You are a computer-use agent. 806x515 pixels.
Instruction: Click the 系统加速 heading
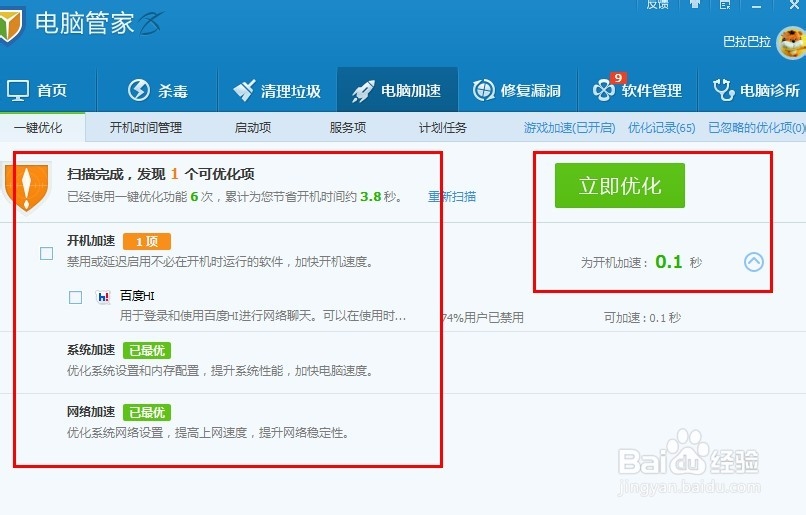tap(91, 350)
